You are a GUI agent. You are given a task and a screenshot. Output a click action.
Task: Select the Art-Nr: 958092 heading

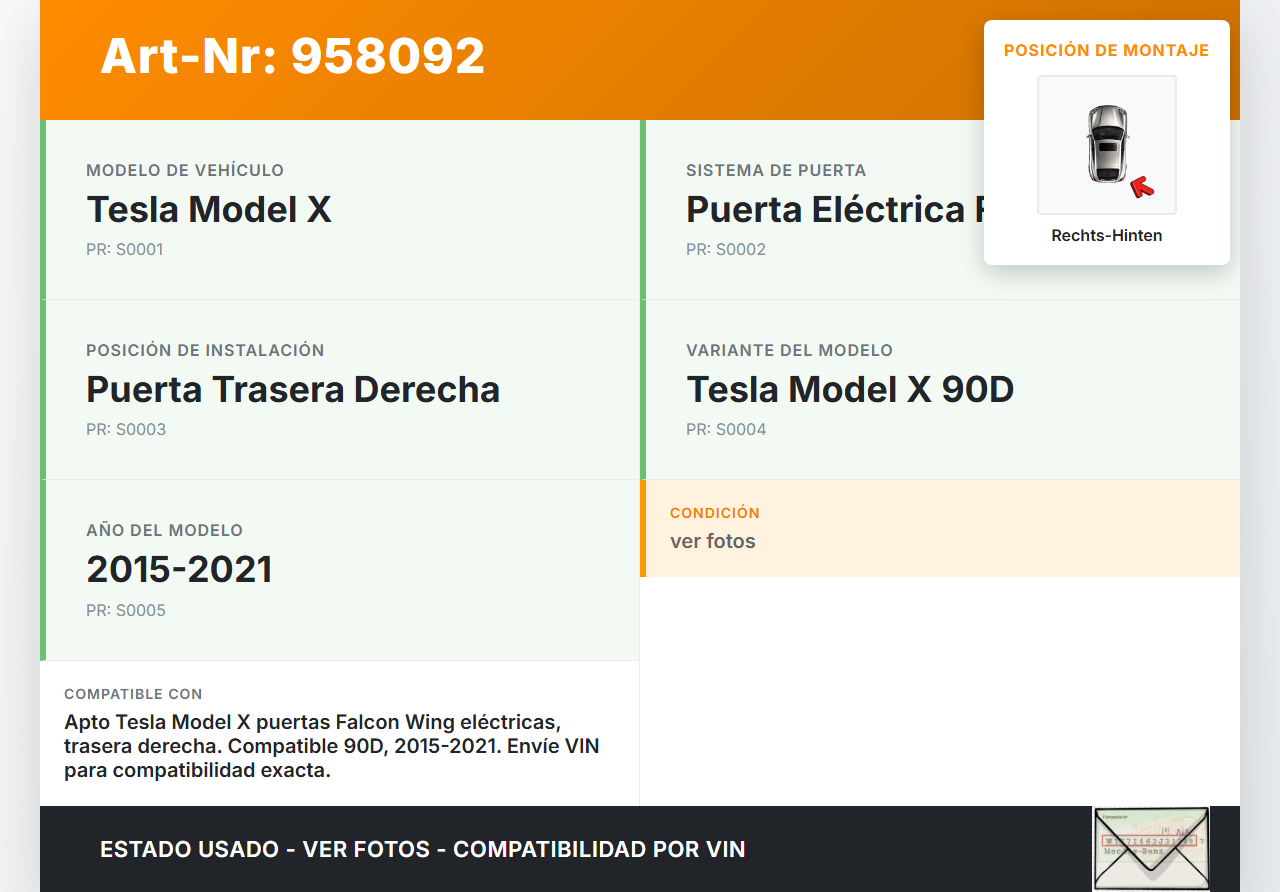[293, 56]
